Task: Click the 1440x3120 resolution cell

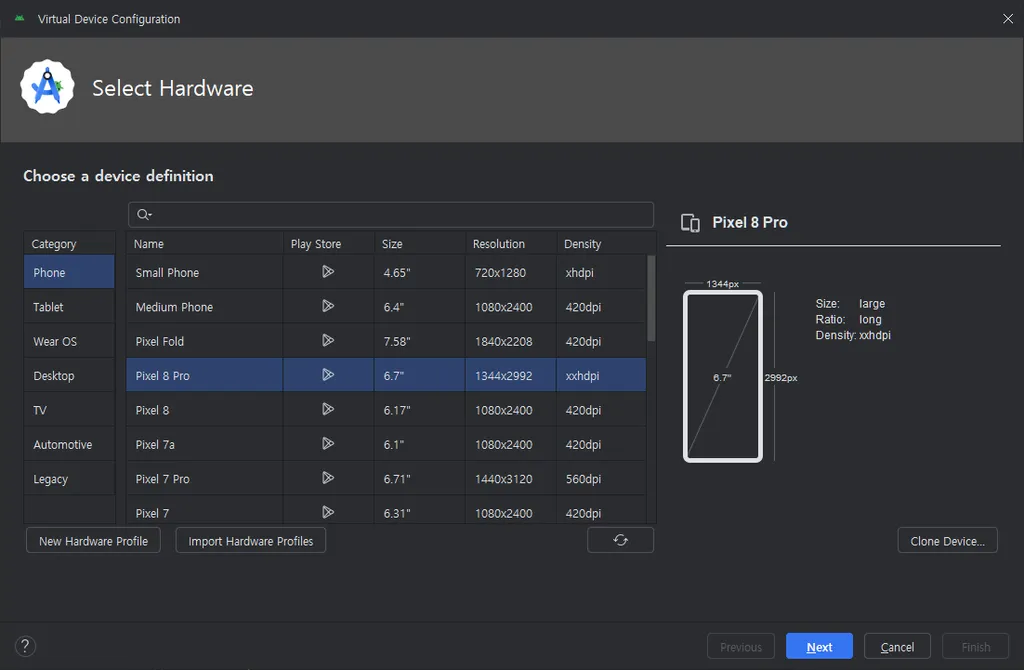Action: 511,479
